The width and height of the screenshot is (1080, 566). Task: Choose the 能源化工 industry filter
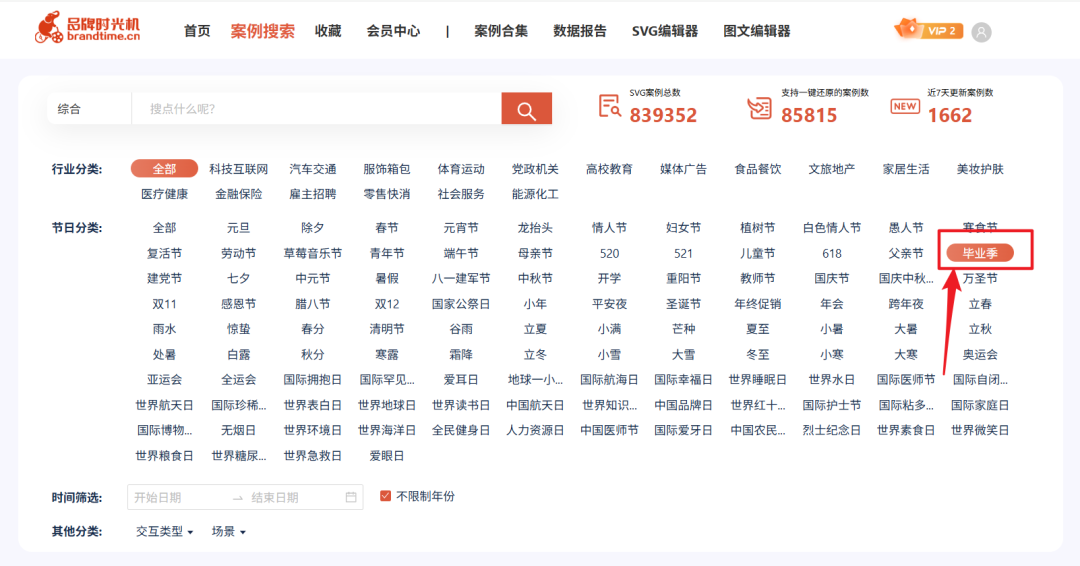535,194
